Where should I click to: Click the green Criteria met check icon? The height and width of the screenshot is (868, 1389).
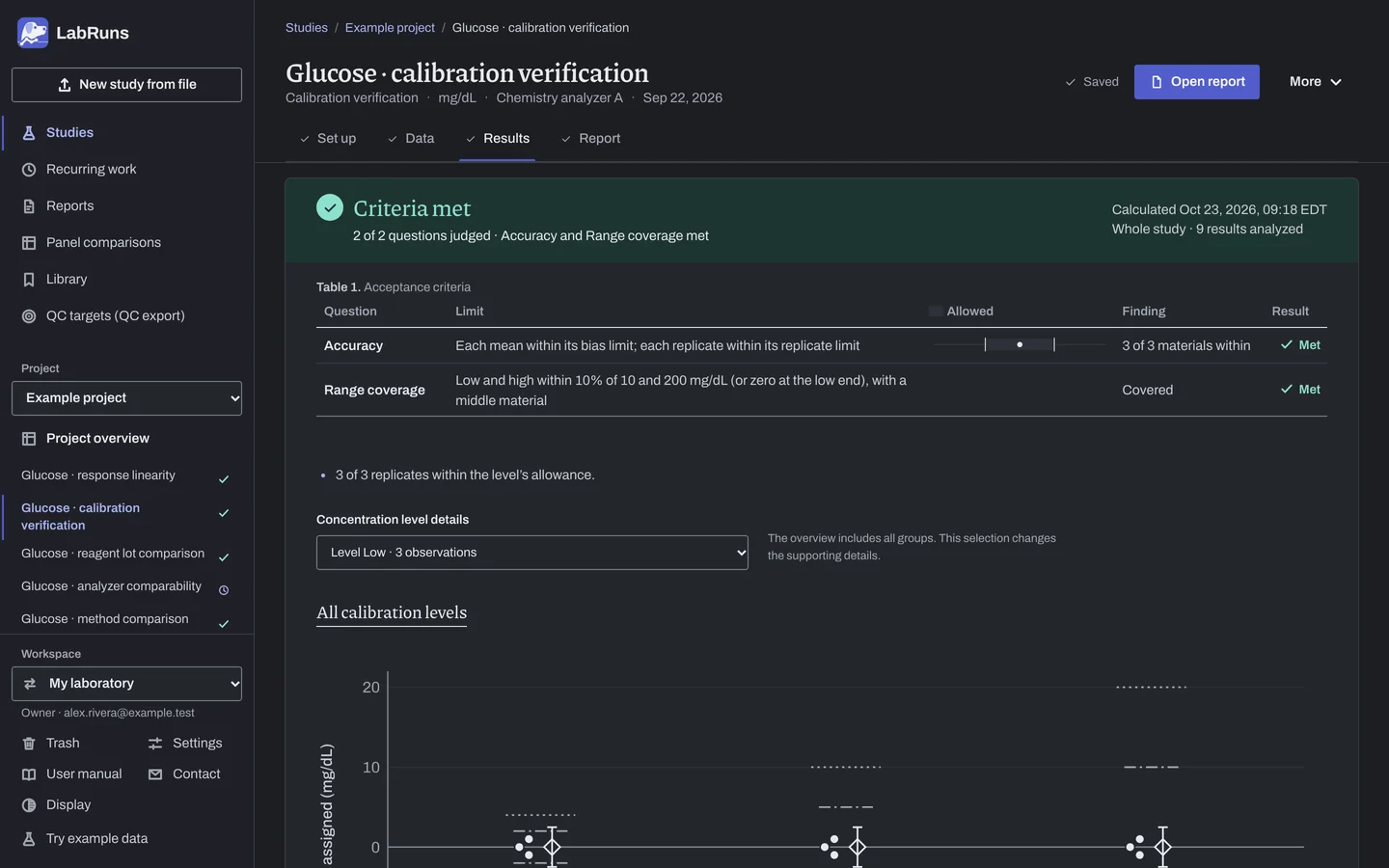pos(330,207)
